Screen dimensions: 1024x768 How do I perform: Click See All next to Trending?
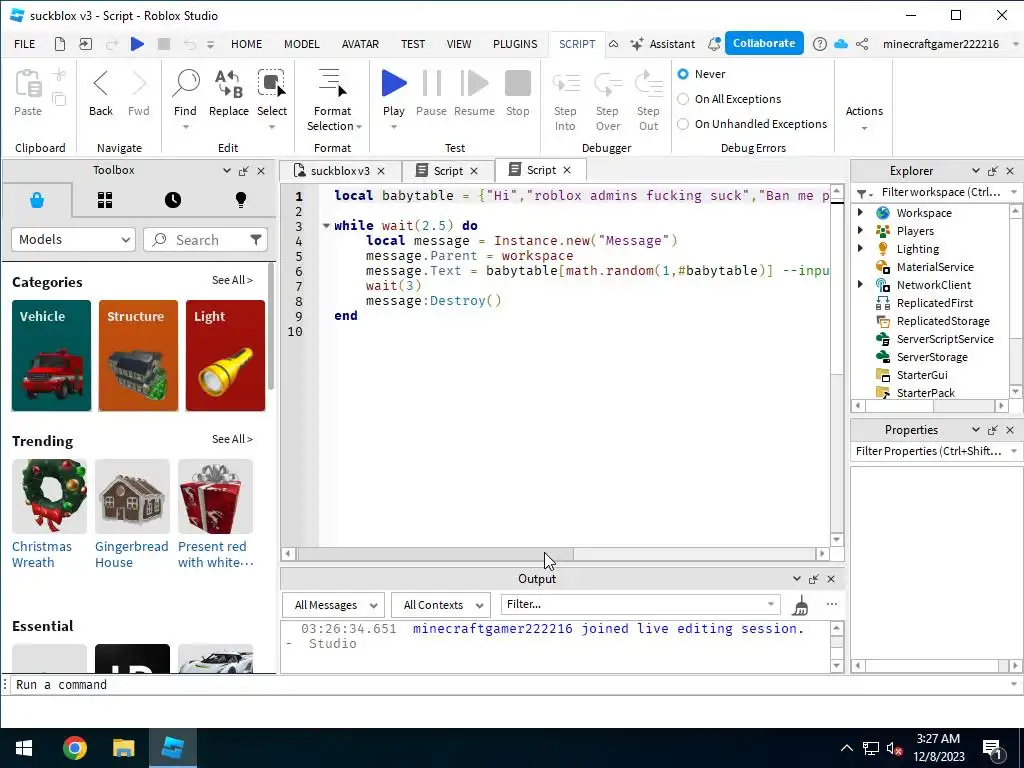click(232, 440)
